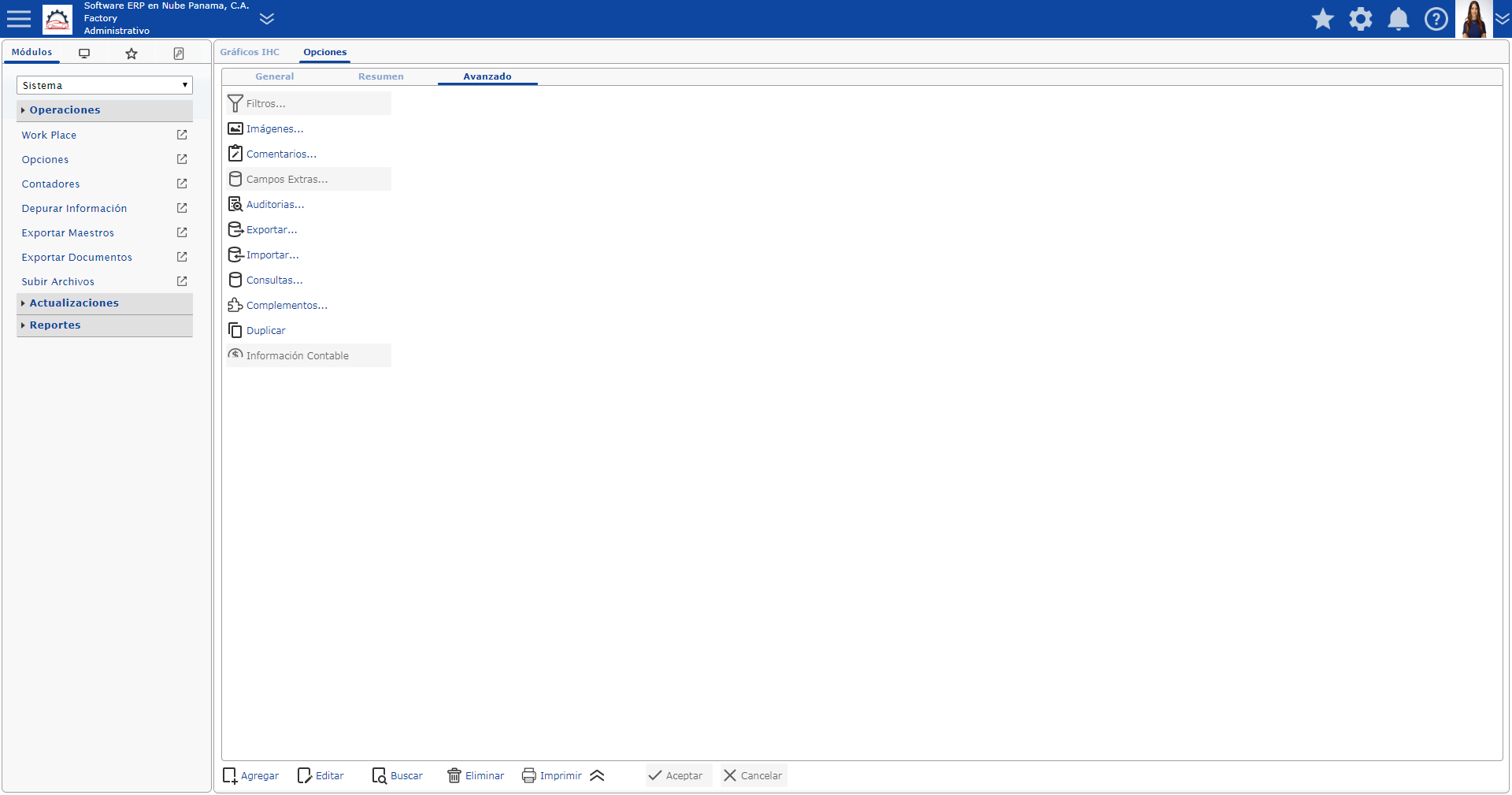1512x795 pixels.
Task: Open Exportar Documentos in new window icon
Action: tap(182, 257)
